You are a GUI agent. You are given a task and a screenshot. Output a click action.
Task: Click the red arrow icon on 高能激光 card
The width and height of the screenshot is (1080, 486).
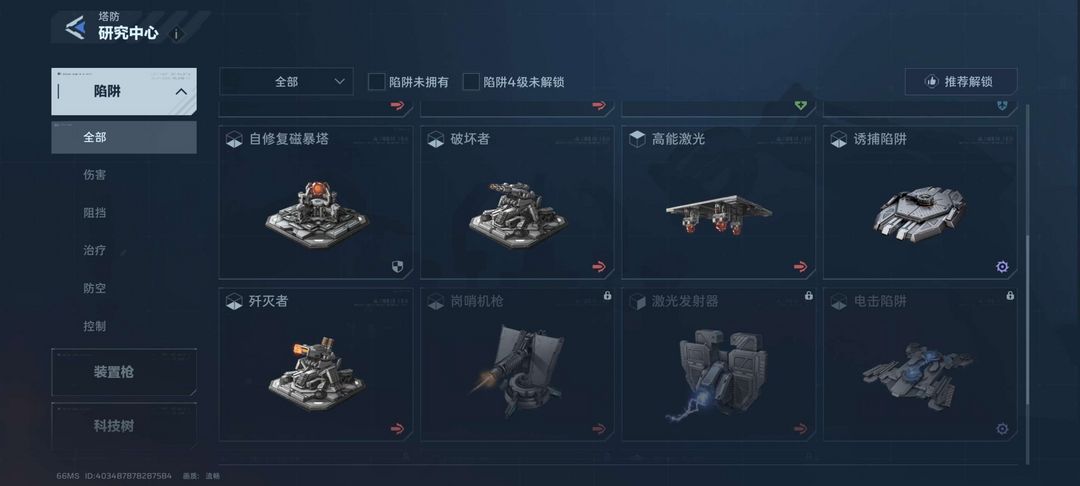tap(800, 266)
